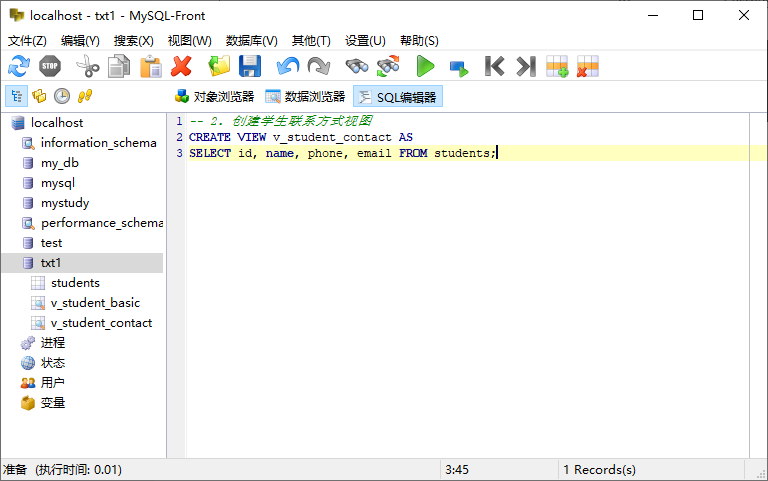
Task: Open the 其他(T) menu
Action: pos(311,41)
